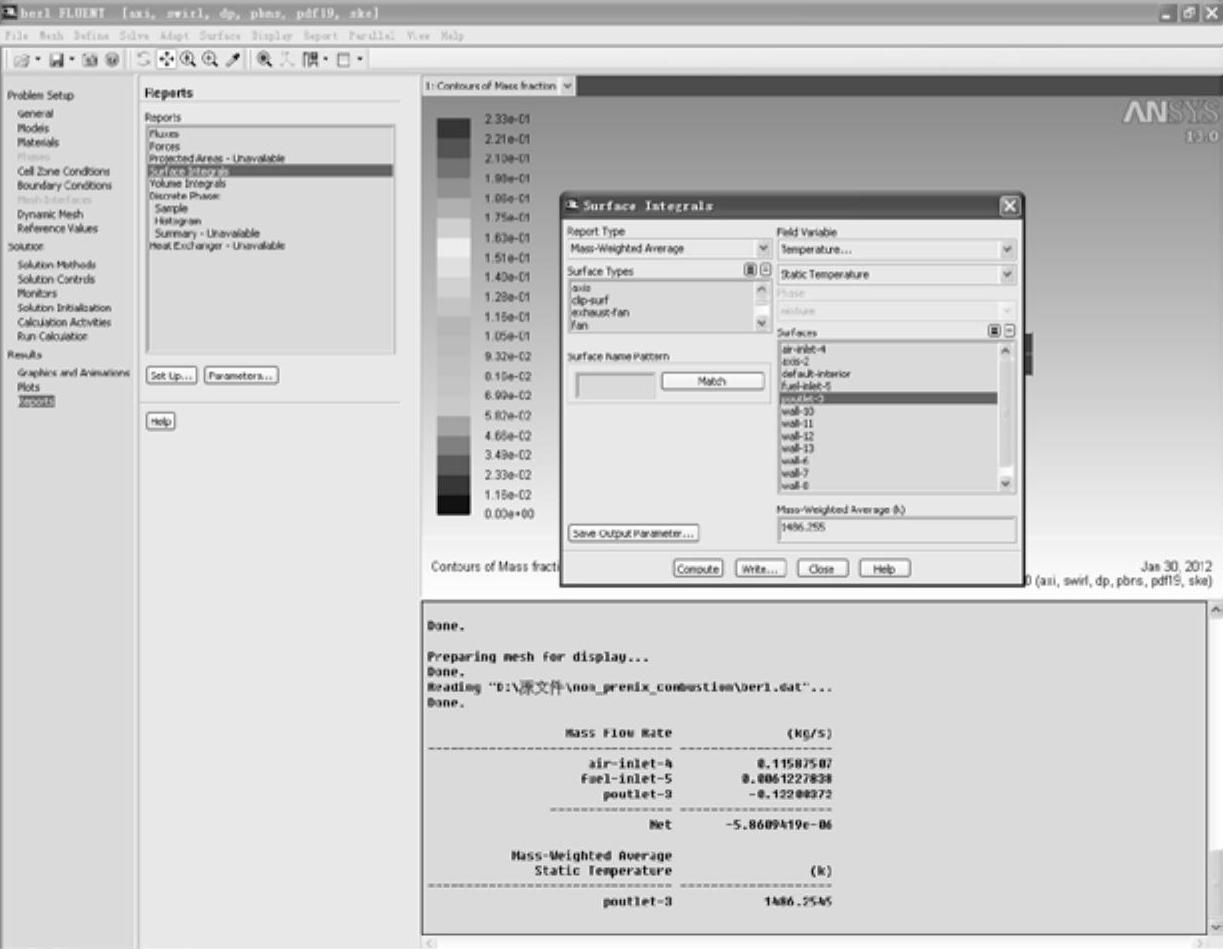Select Materials in navigation tree
The image size is (1223, 949).
tap(38, 142)
